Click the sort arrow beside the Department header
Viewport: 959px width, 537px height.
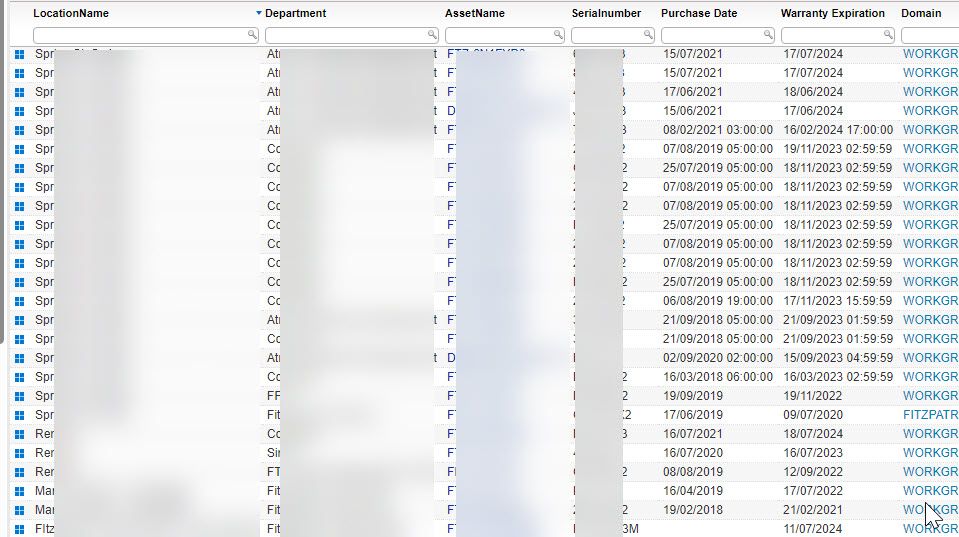259,14
